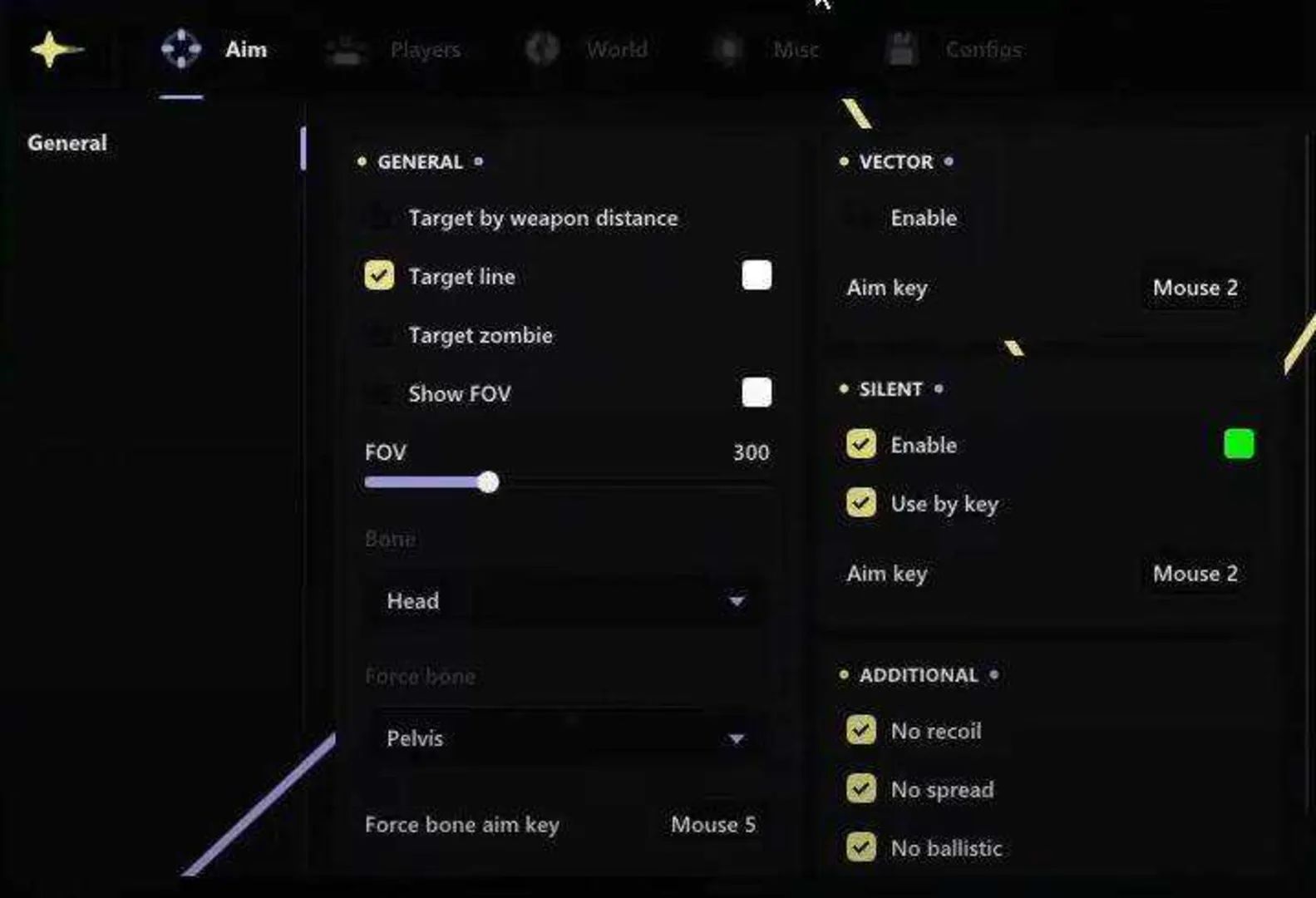
Task: Open the Players tab icon
Action: 346,51
